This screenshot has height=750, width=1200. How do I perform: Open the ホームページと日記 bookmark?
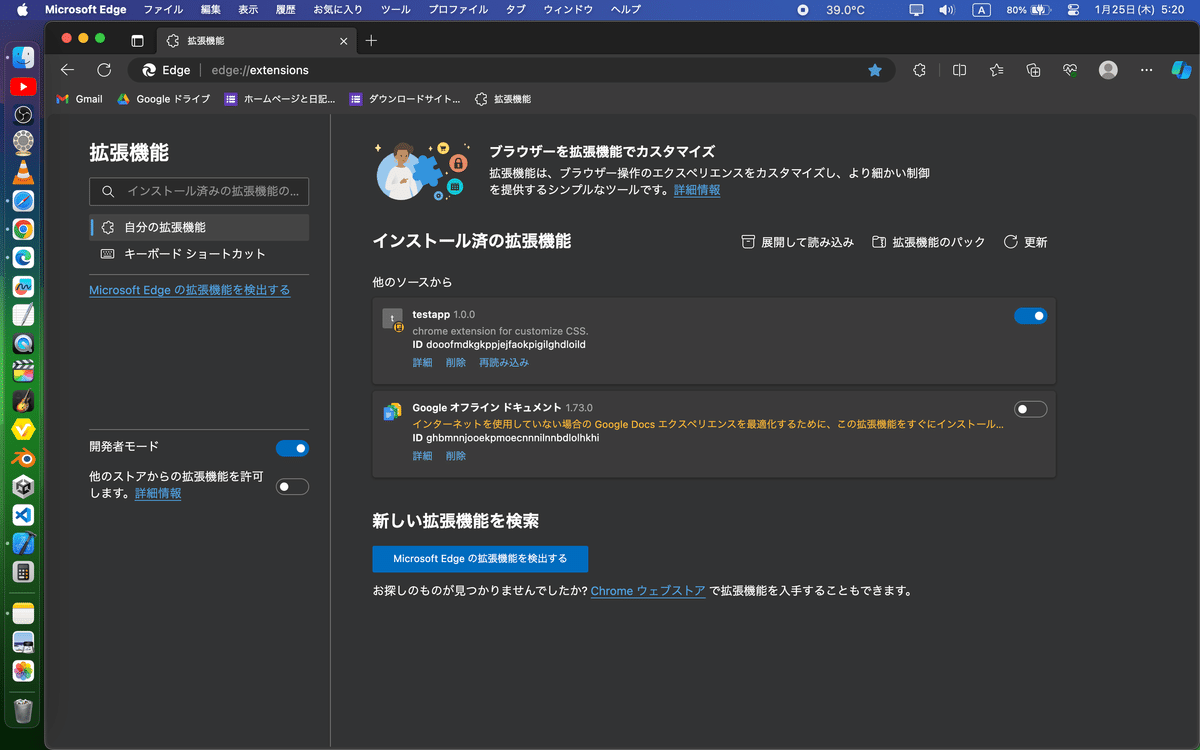click(280, 99)
